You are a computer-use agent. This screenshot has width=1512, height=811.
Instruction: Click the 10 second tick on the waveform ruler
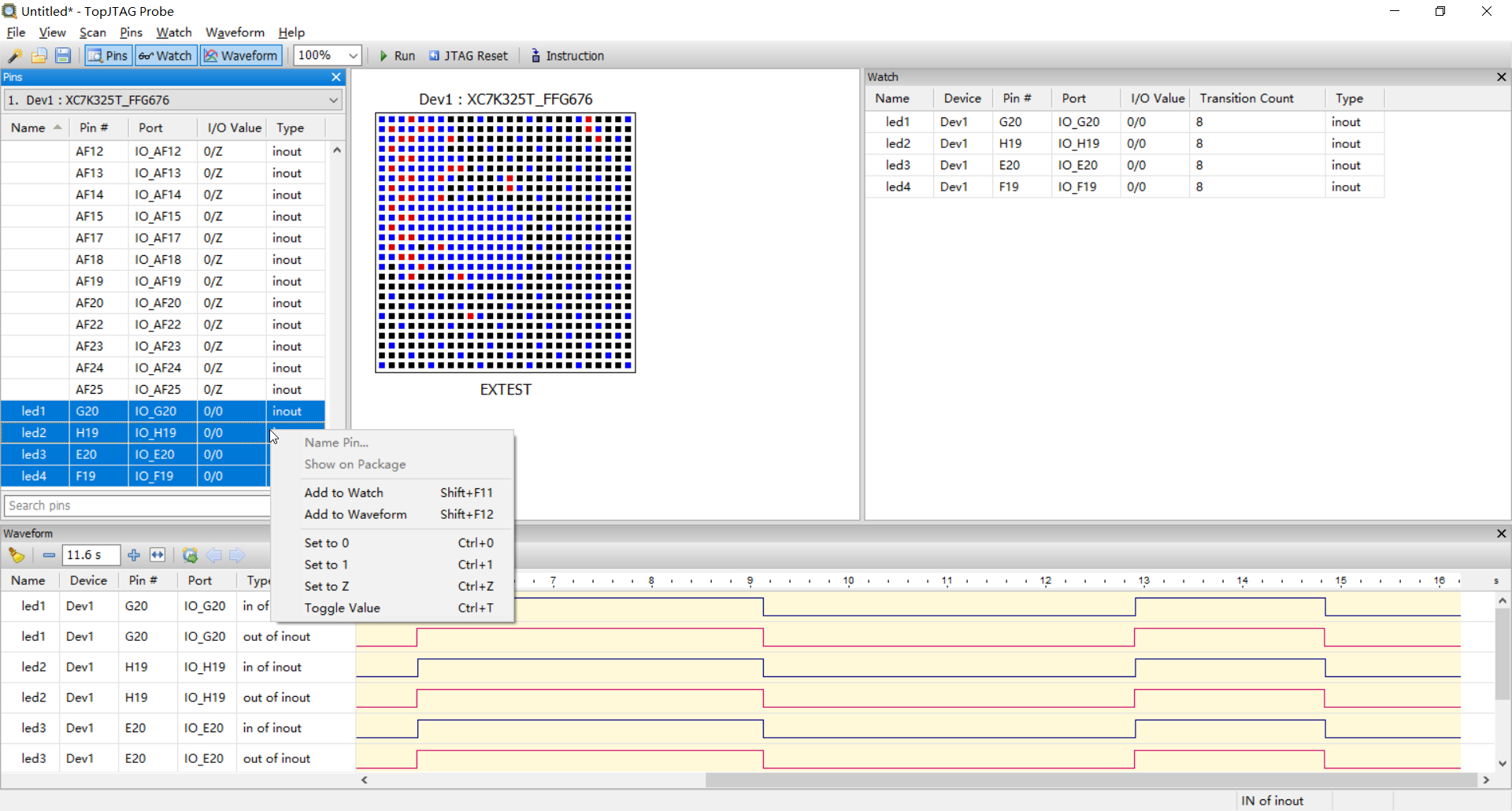click(x=848, y=581)
